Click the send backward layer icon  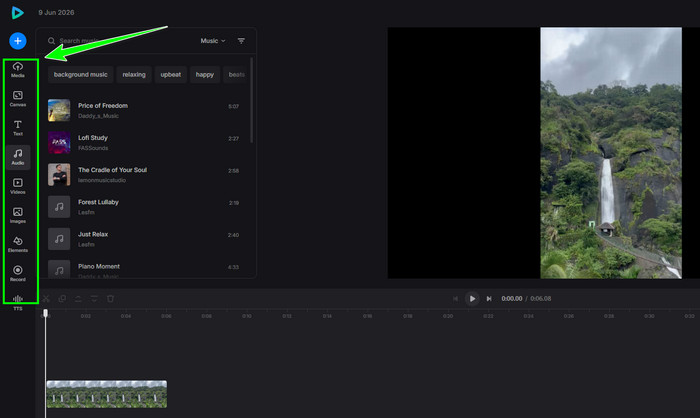click(x=94, y=298)
